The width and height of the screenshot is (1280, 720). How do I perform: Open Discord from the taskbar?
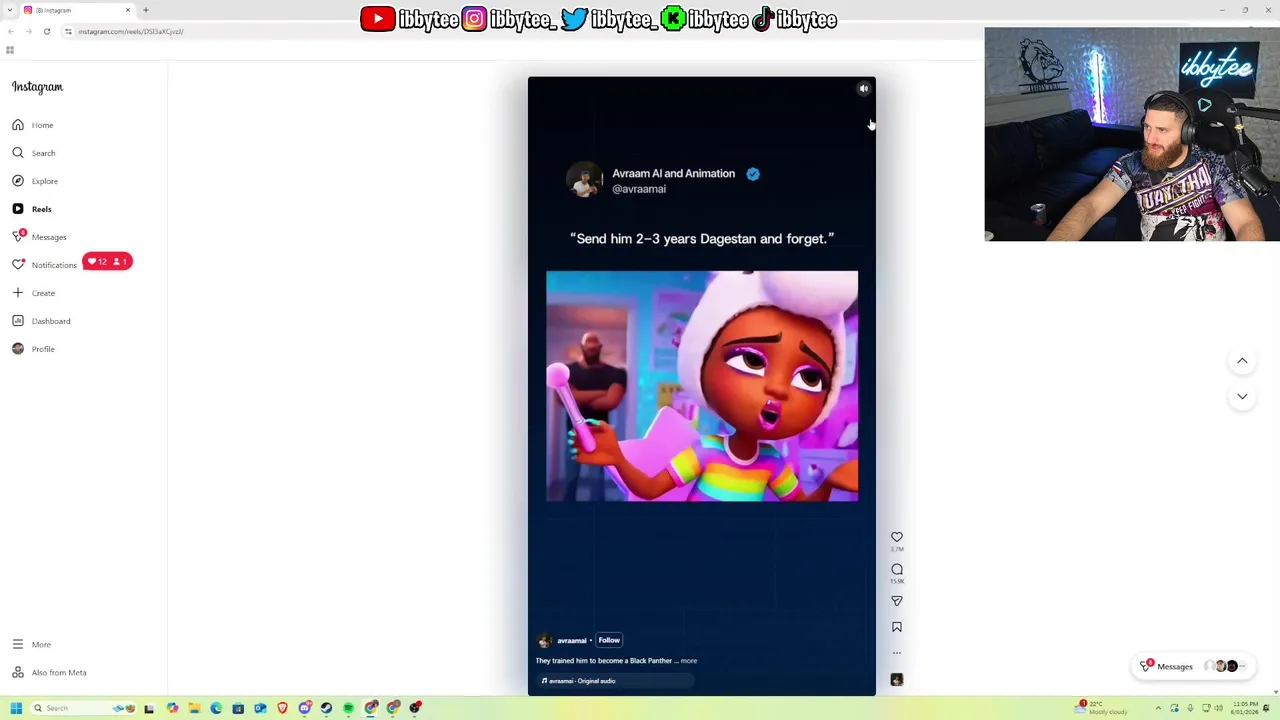[x=305, y=708]
